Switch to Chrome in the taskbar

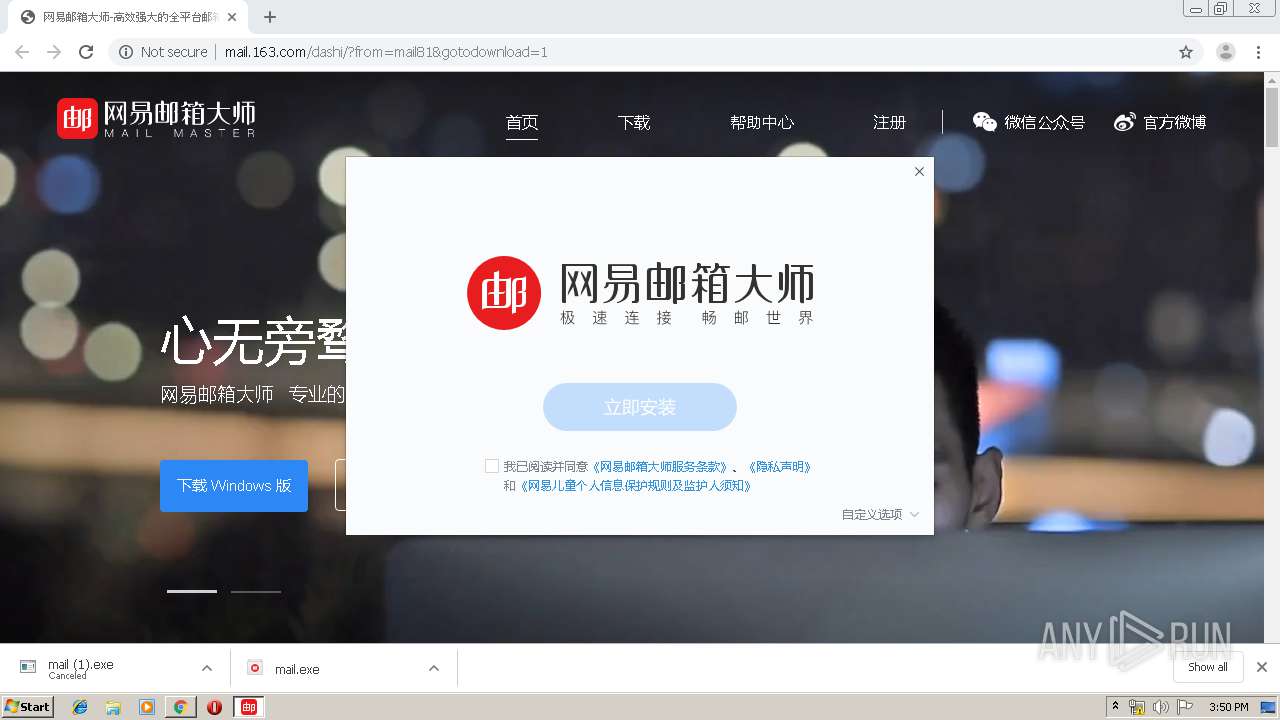click(180, 707)
